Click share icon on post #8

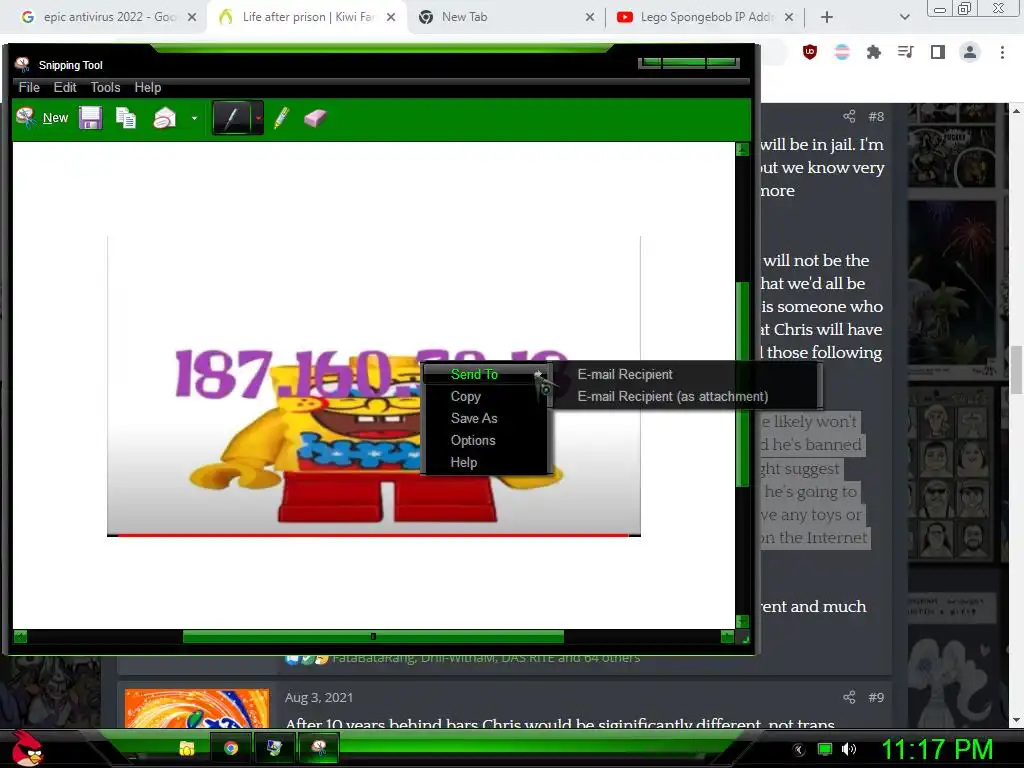849,116
